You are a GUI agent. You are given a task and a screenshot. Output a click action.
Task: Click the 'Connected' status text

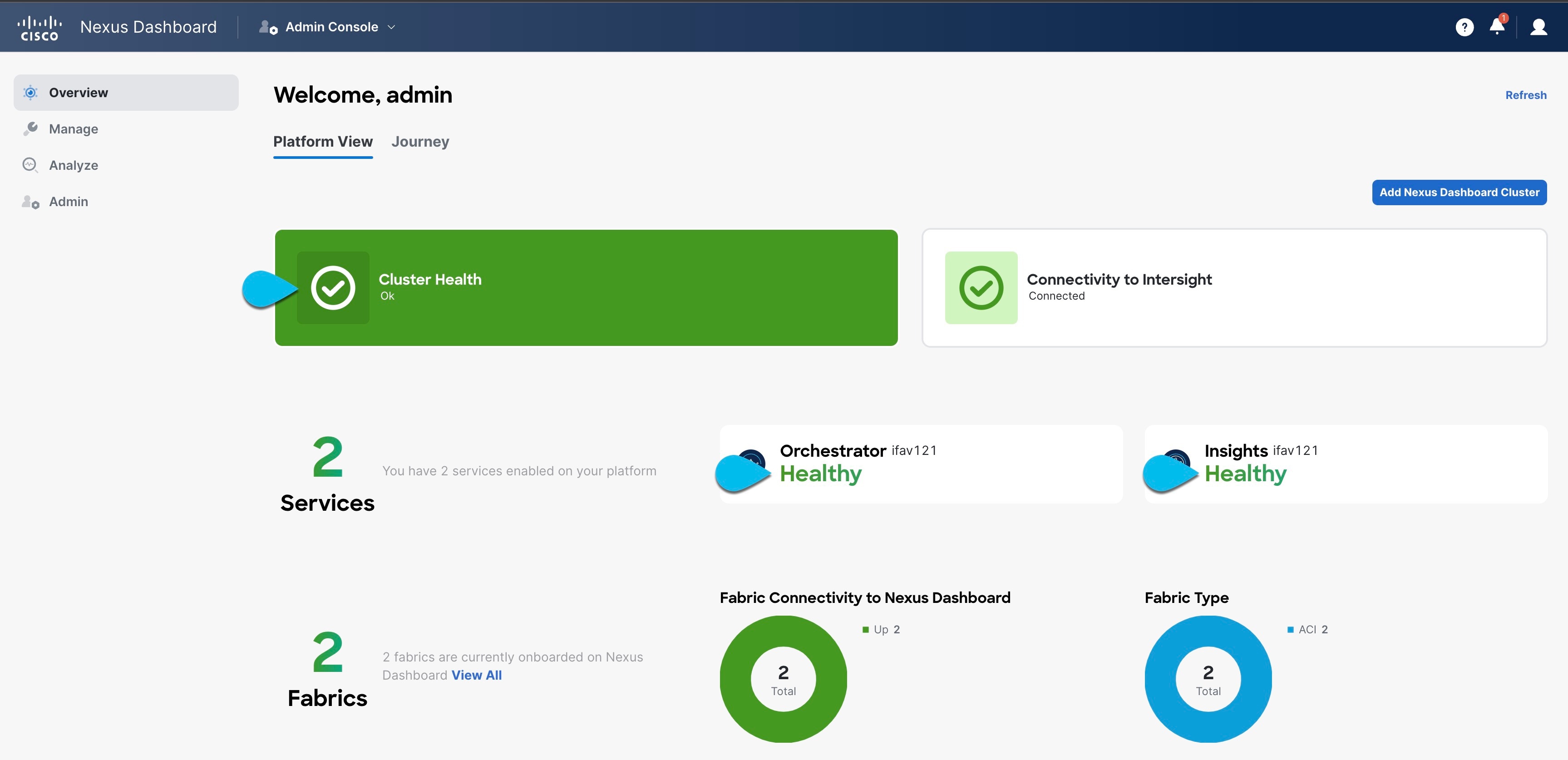click(x=1056, y=296)
